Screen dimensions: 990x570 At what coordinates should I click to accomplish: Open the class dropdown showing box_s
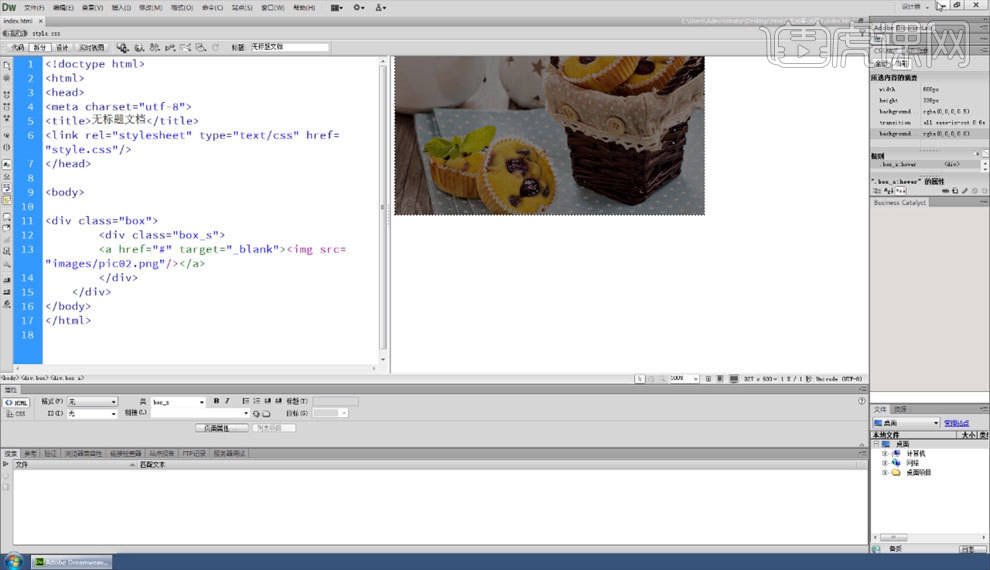point(178,401)
